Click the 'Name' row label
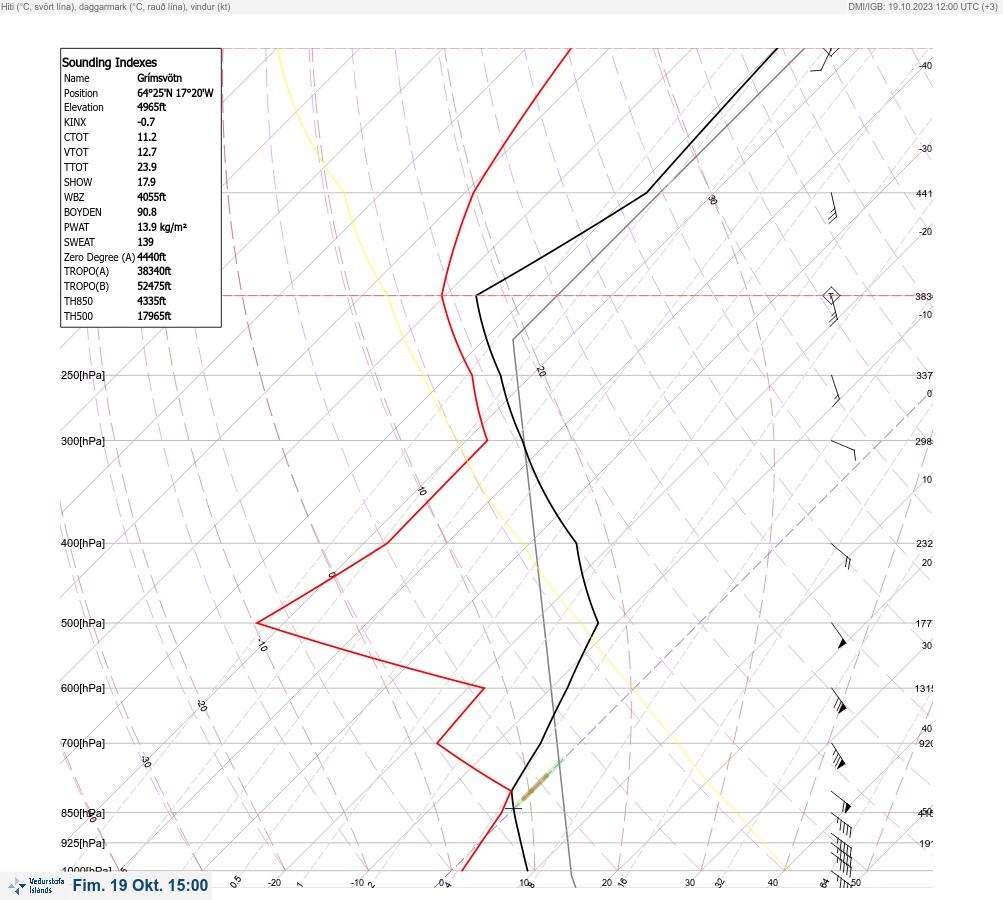Viewport: 1003px width, 900px height. coord(77,78)
